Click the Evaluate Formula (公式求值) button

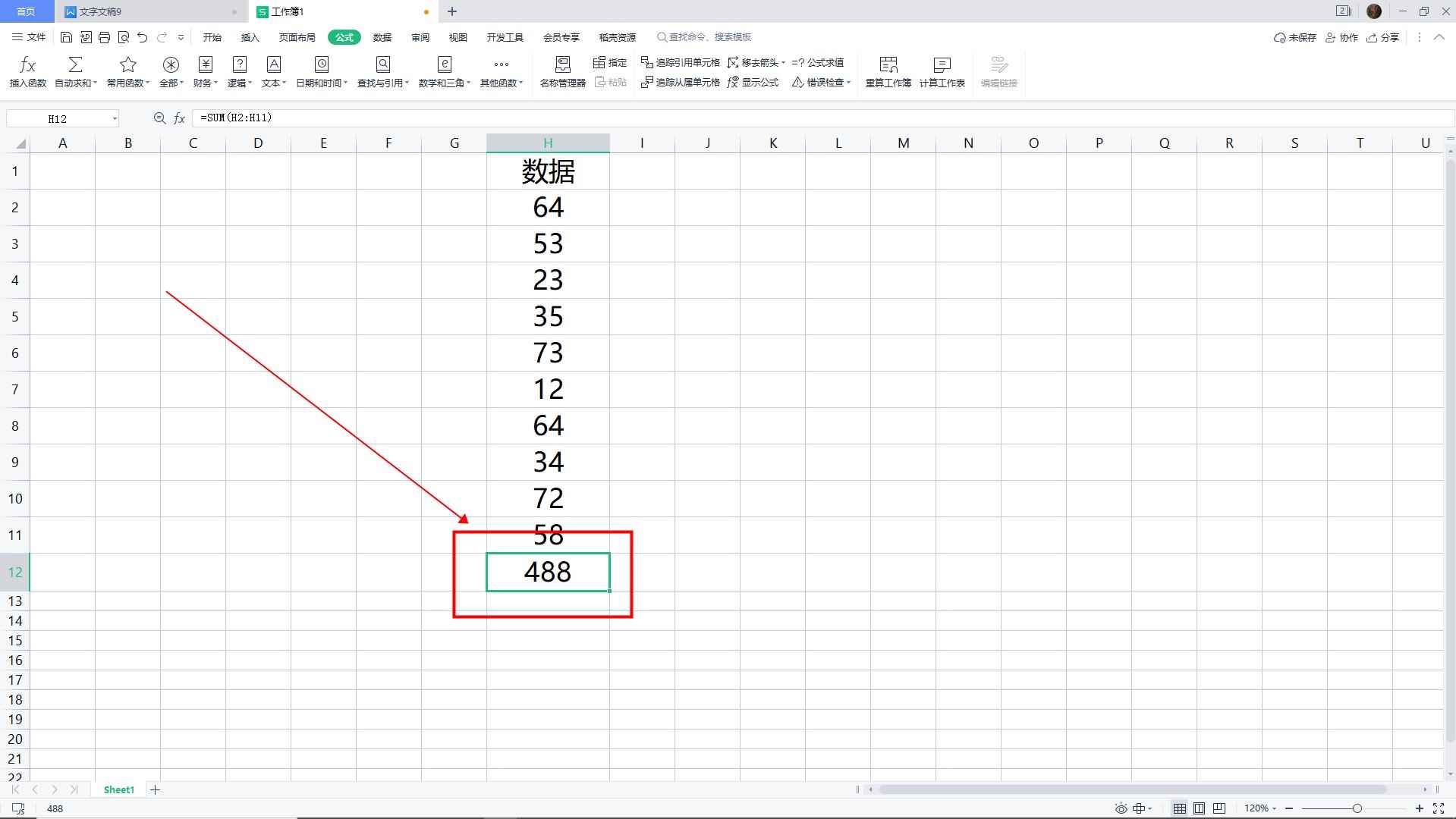tap(817, 62)
